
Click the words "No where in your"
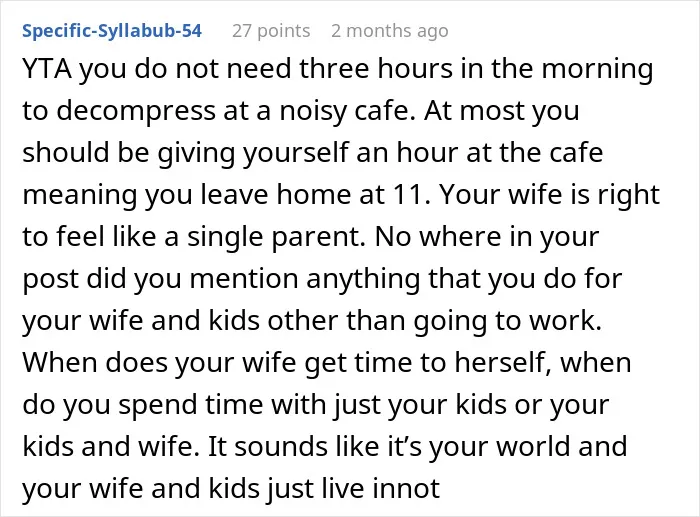[x=487, y=237]
